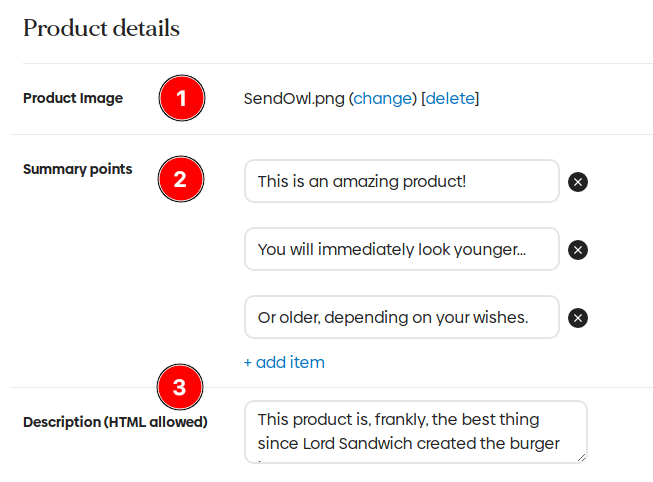
Task: Click the red number 2 marker
Action: (180, 180)
